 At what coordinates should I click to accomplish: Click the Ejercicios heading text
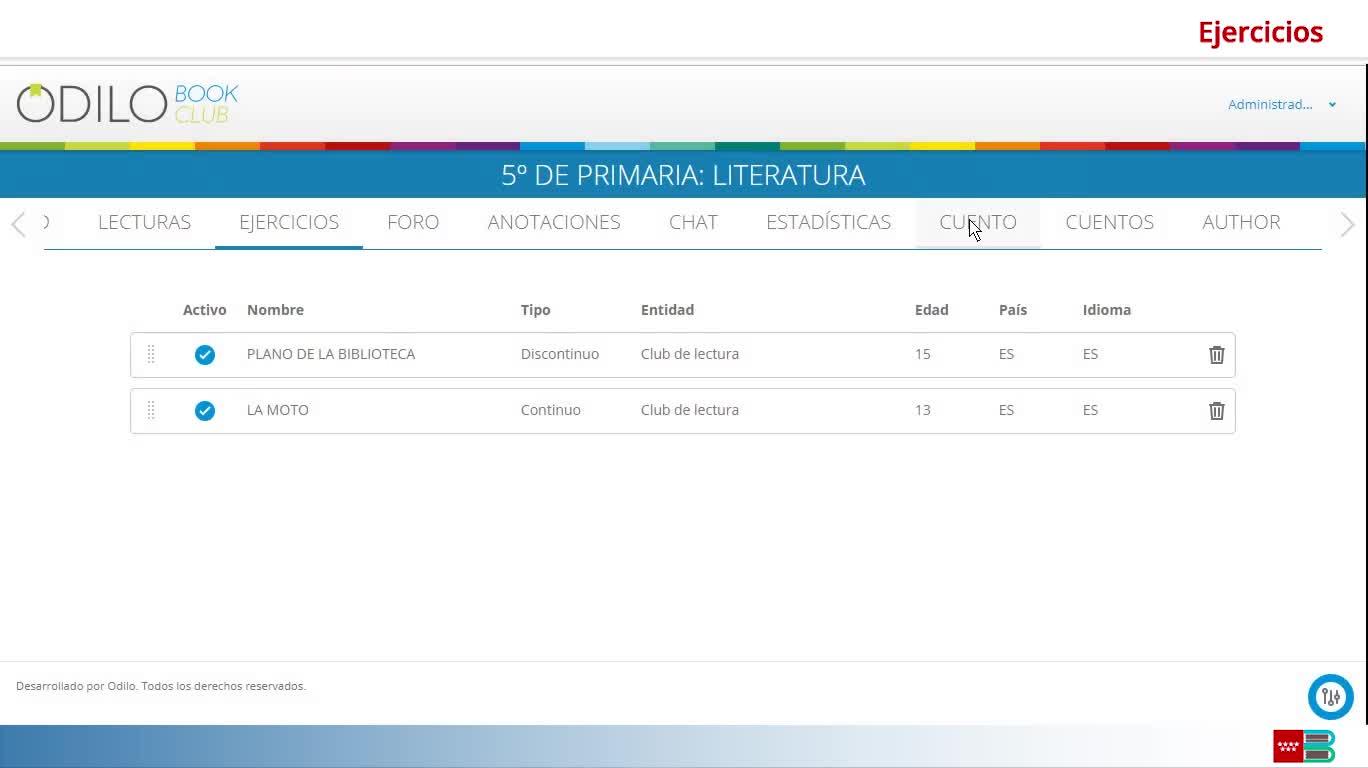(x=1260, y=33)
